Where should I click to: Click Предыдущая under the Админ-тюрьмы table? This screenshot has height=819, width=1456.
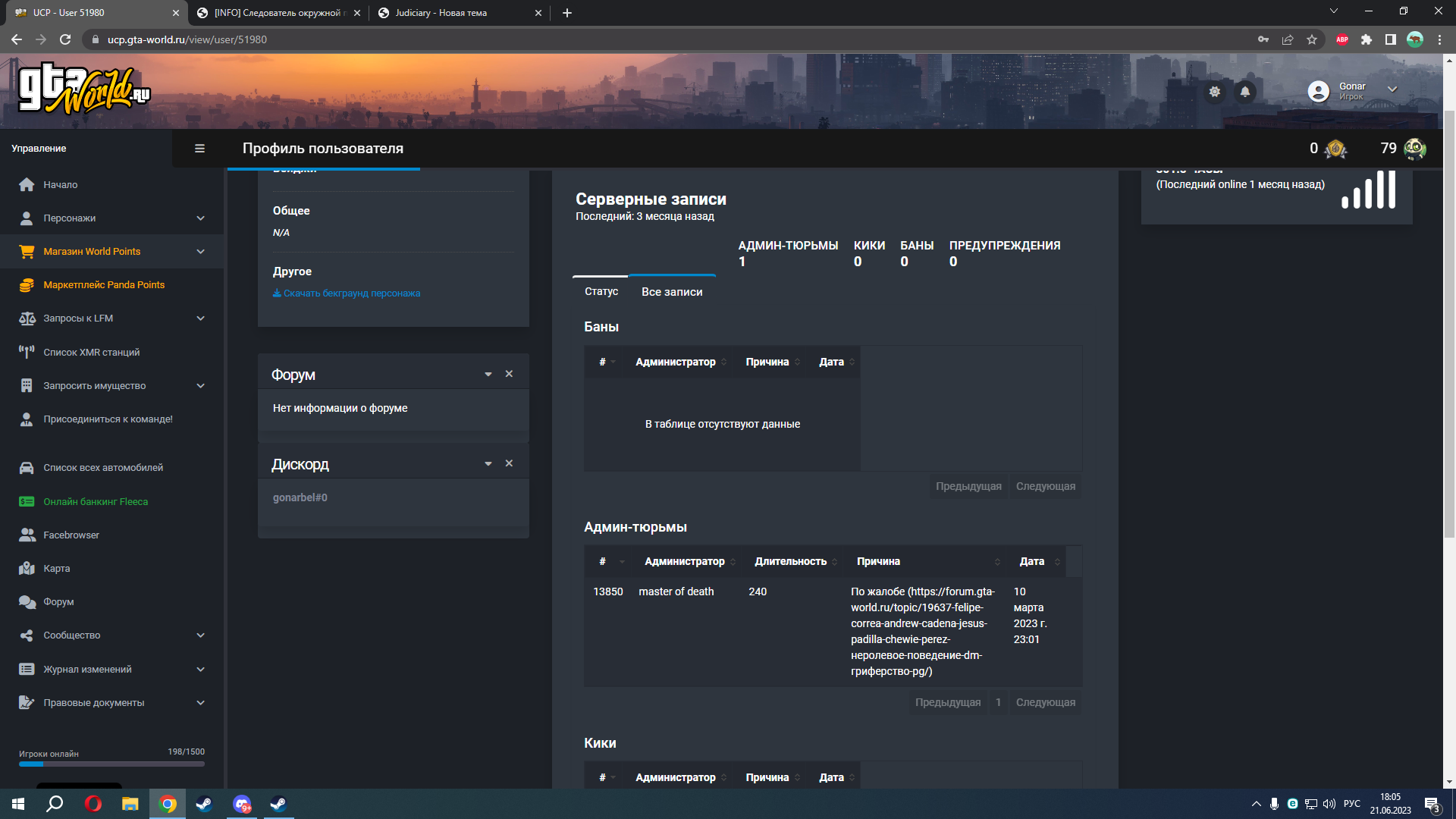(x=948, y=703)
